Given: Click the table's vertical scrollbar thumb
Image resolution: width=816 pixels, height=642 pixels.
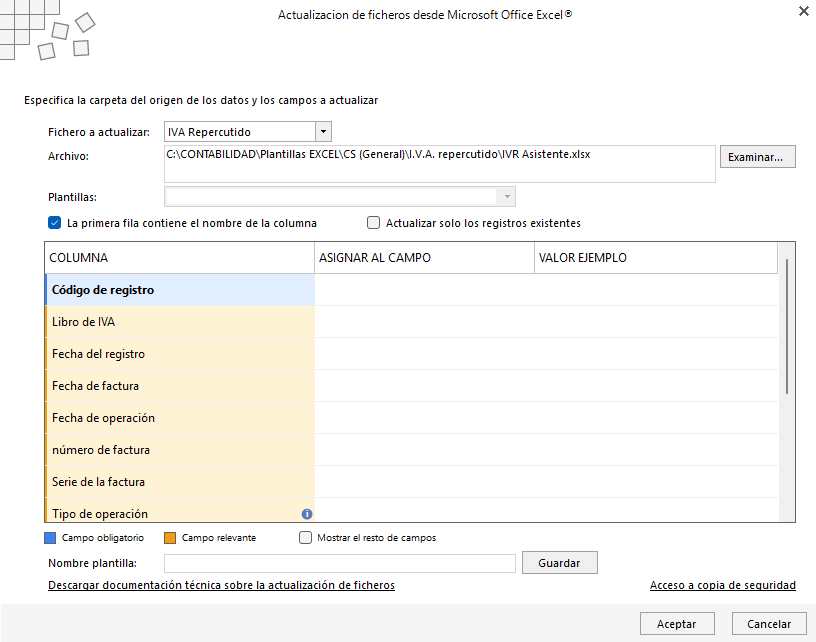Looking at the screenshot, I should click(x=787, y=326).
